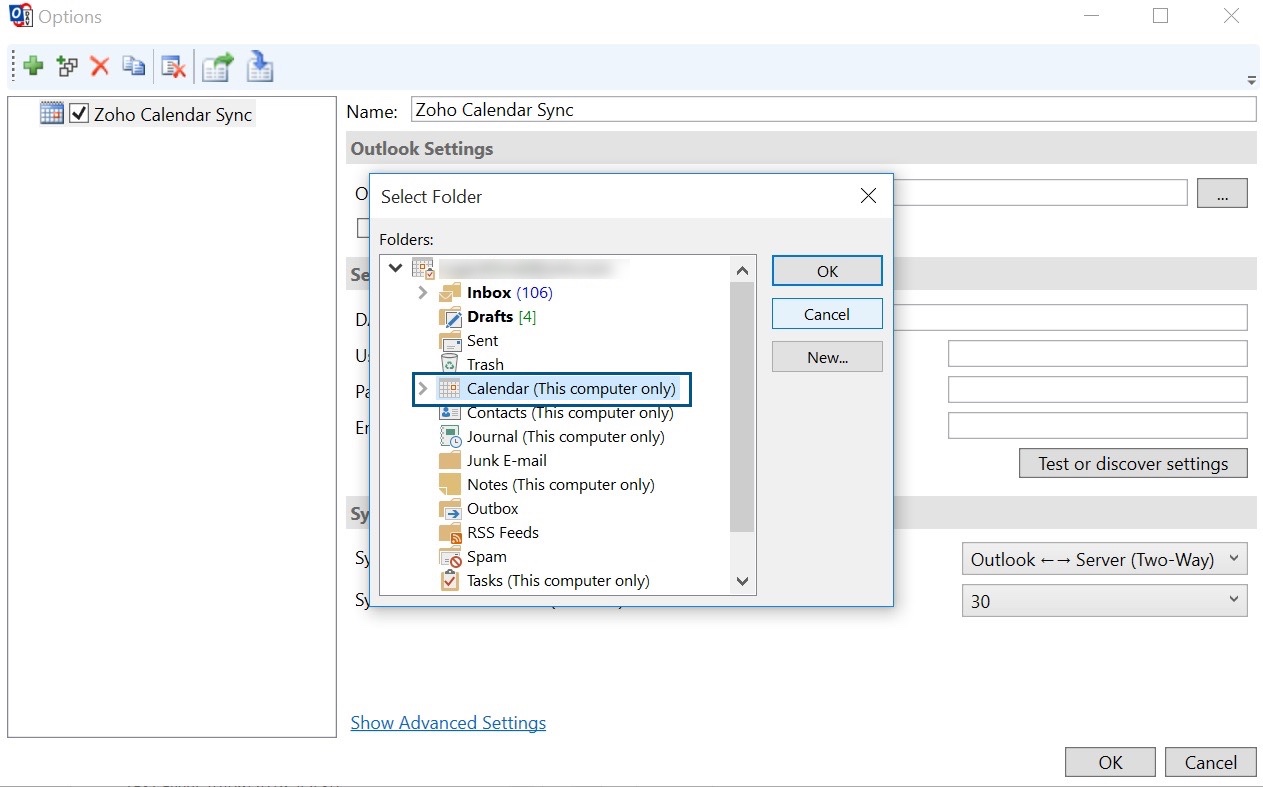Collapse the root mailbox account node
This screenshot has width=1263, height=787.
(x=396, y=268)
